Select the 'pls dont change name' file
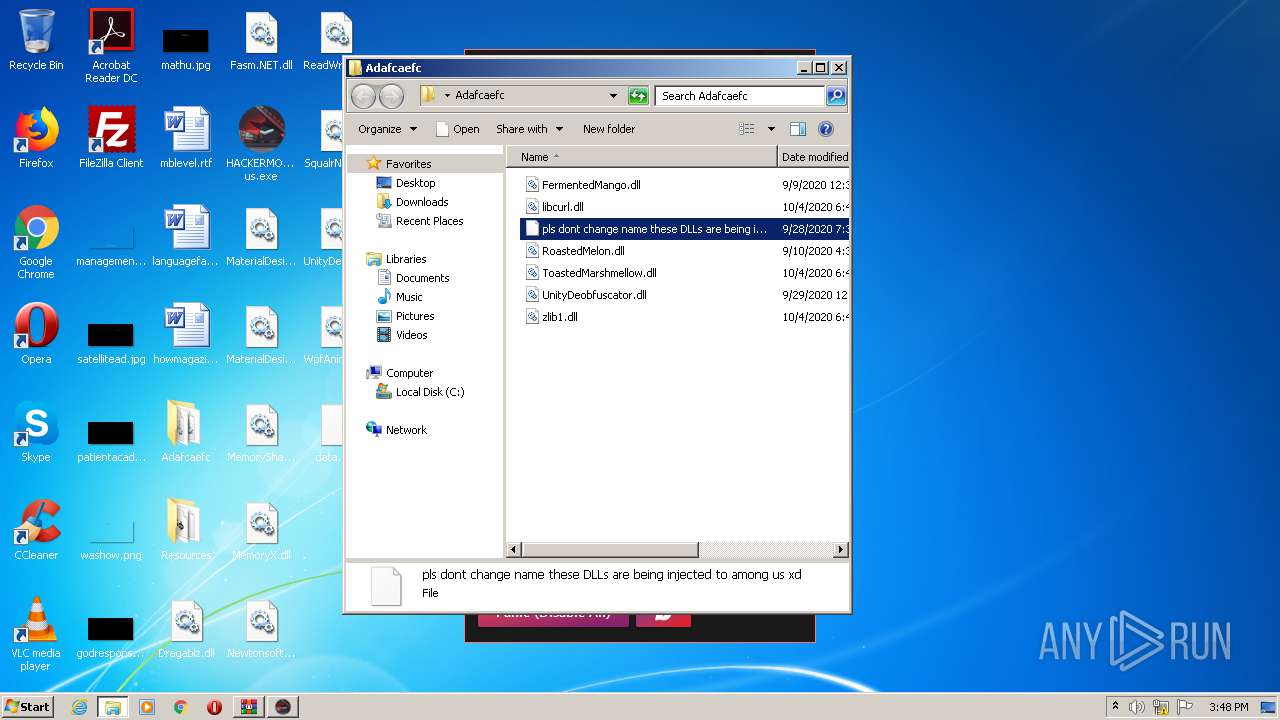The height and width of the screenshot is (720, 1280). tap(686, 229)
